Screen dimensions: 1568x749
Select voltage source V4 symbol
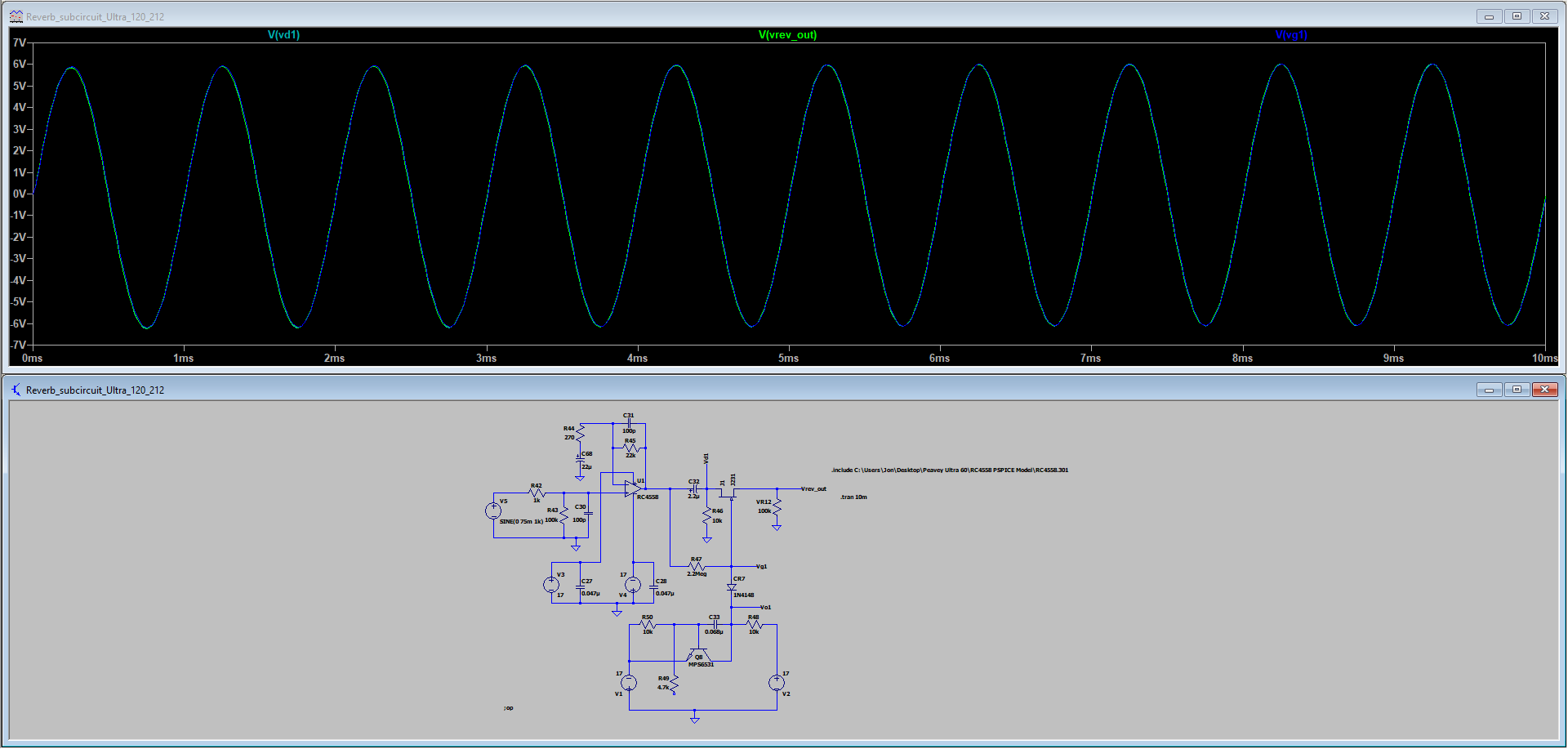[633, 584]
